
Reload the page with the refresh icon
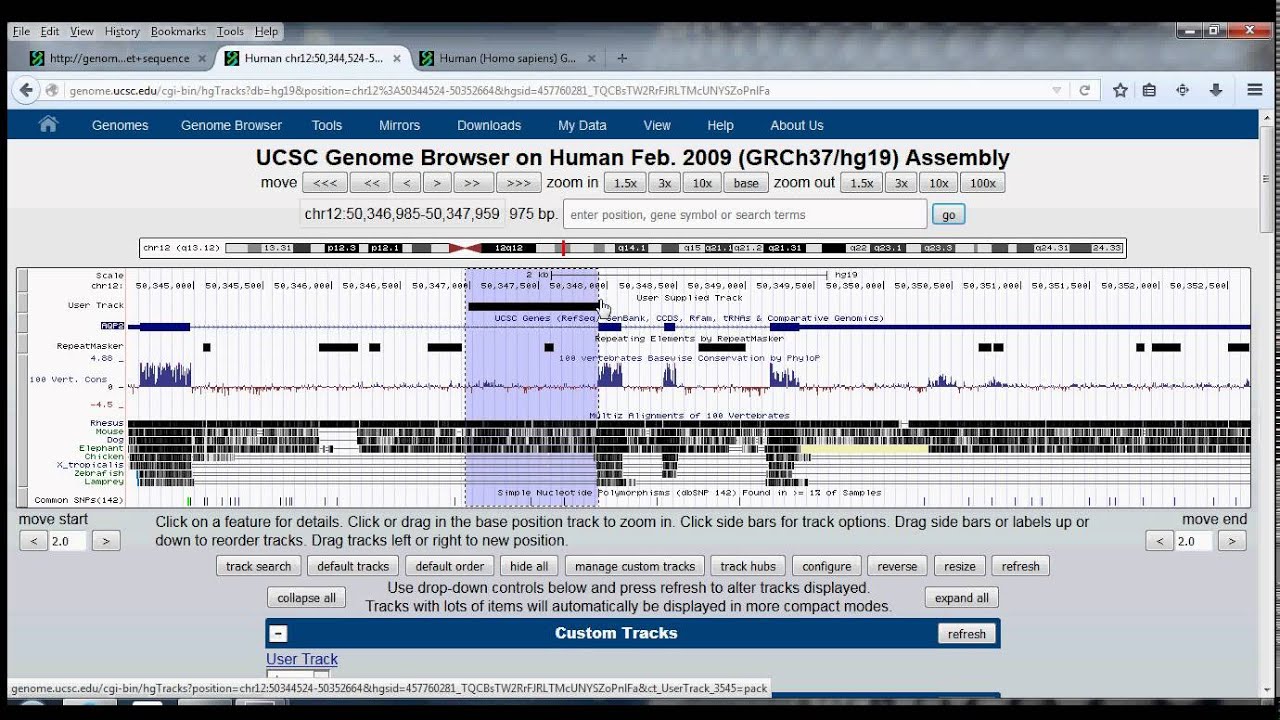tap(1084, 90)
